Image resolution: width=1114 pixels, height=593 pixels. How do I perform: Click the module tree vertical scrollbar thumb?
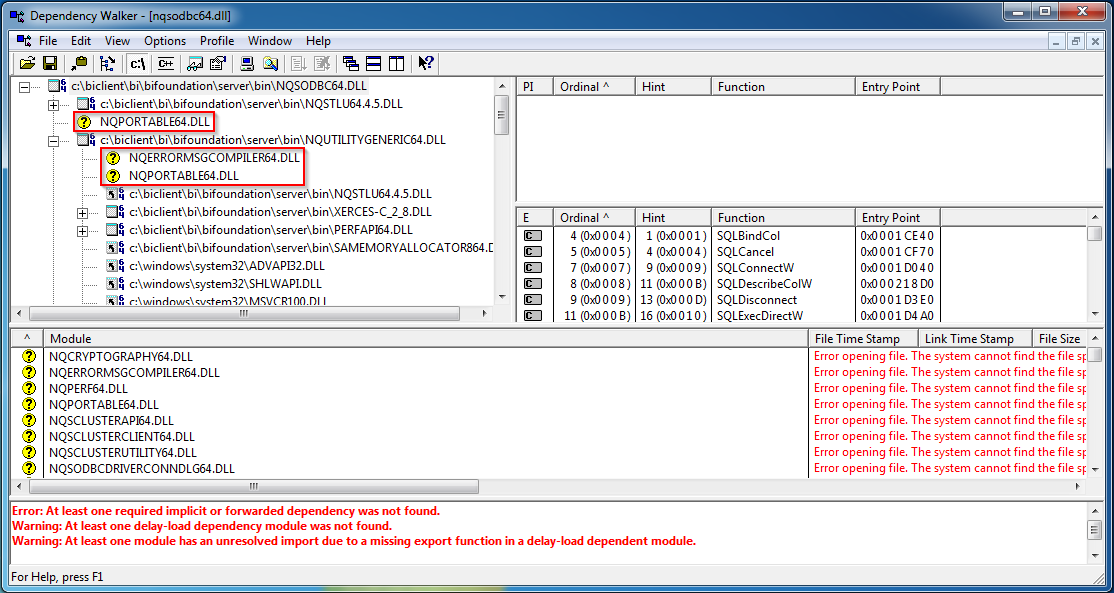click(501, 114)
